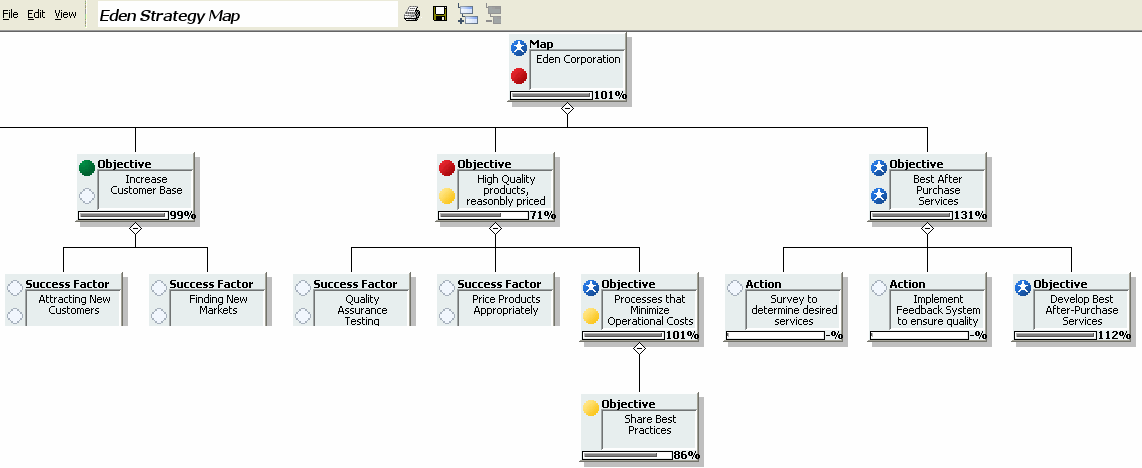The height and width of the screenshot is (468, 1142).
Task: Select Share Best Practices objective text
Action: (650, 425)
